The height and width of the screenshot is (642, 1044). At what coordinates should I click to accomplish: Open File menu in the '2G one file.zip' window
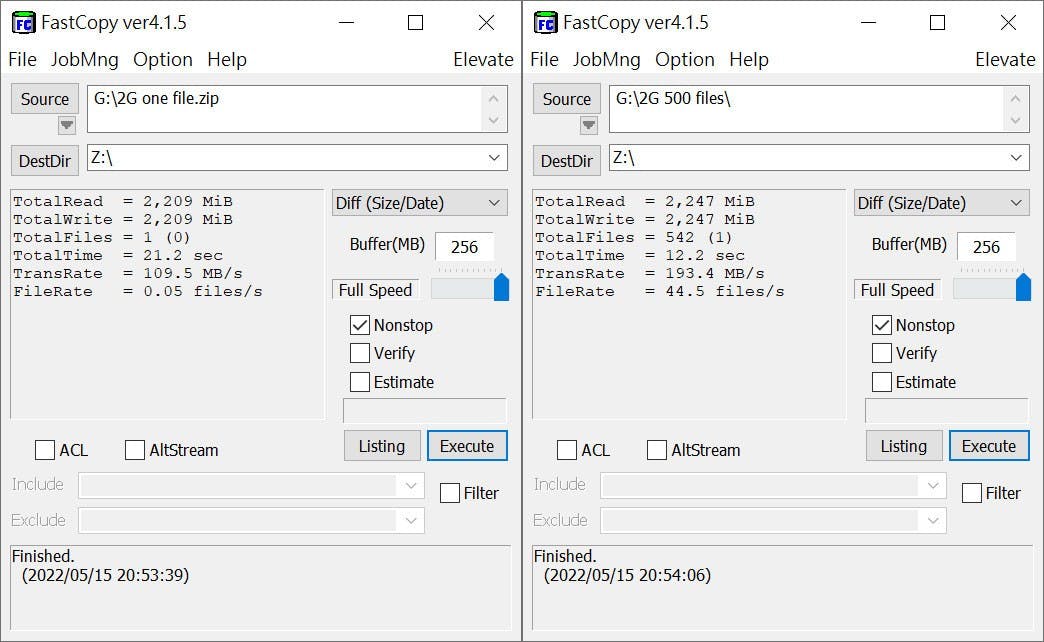22,59
